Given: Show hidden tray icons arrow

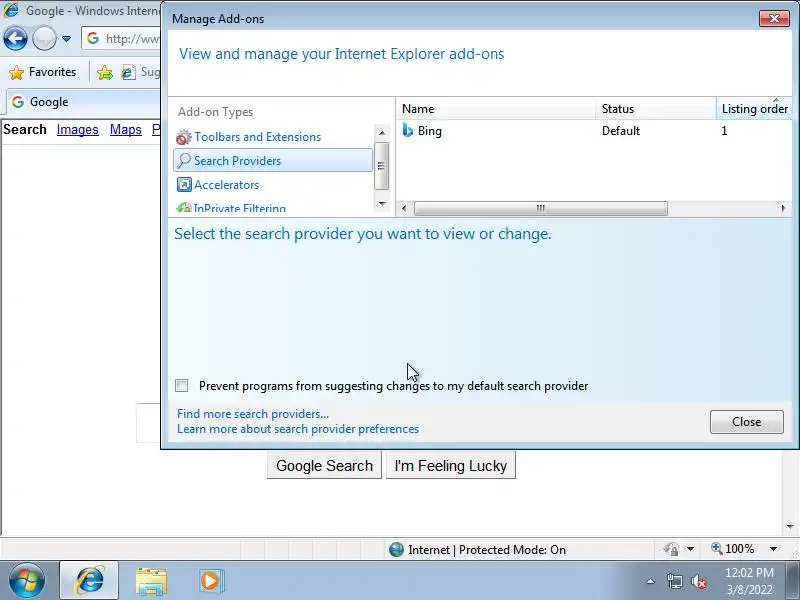Looking at the screenshot, I should coord(651,581).
